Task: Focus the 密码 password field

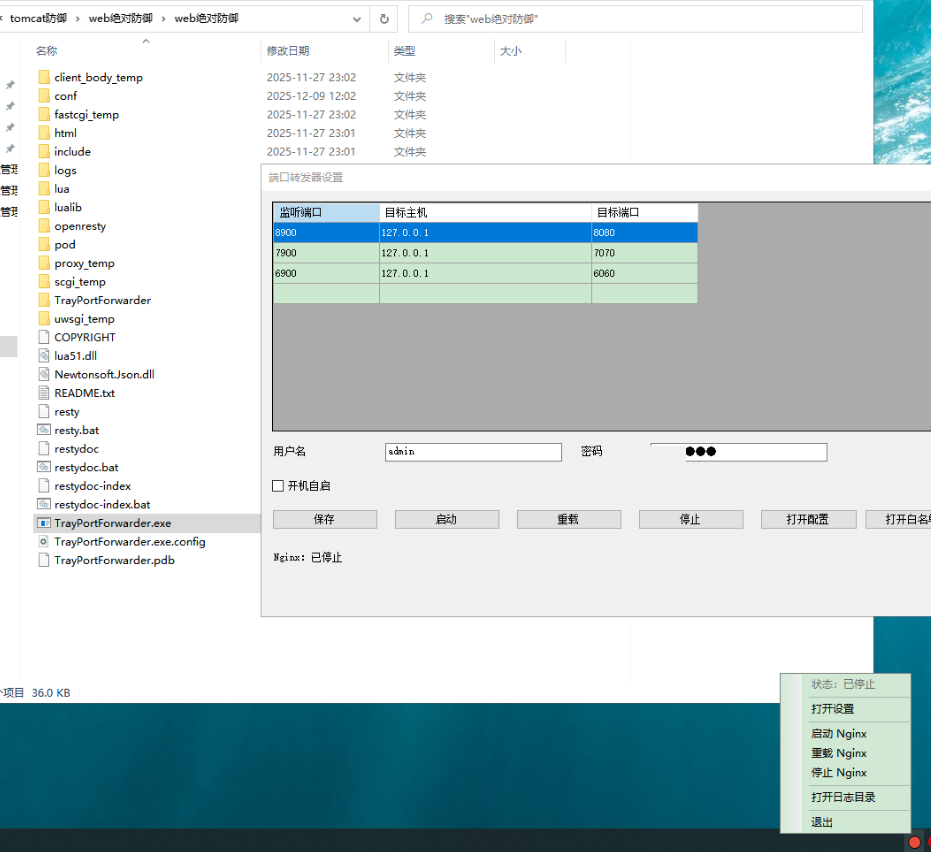Action: [x=738, y=452]
